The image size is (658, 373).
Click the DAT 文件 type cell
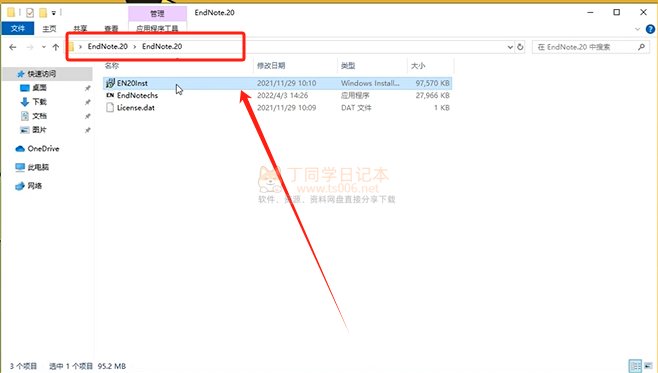click(356, 107)
